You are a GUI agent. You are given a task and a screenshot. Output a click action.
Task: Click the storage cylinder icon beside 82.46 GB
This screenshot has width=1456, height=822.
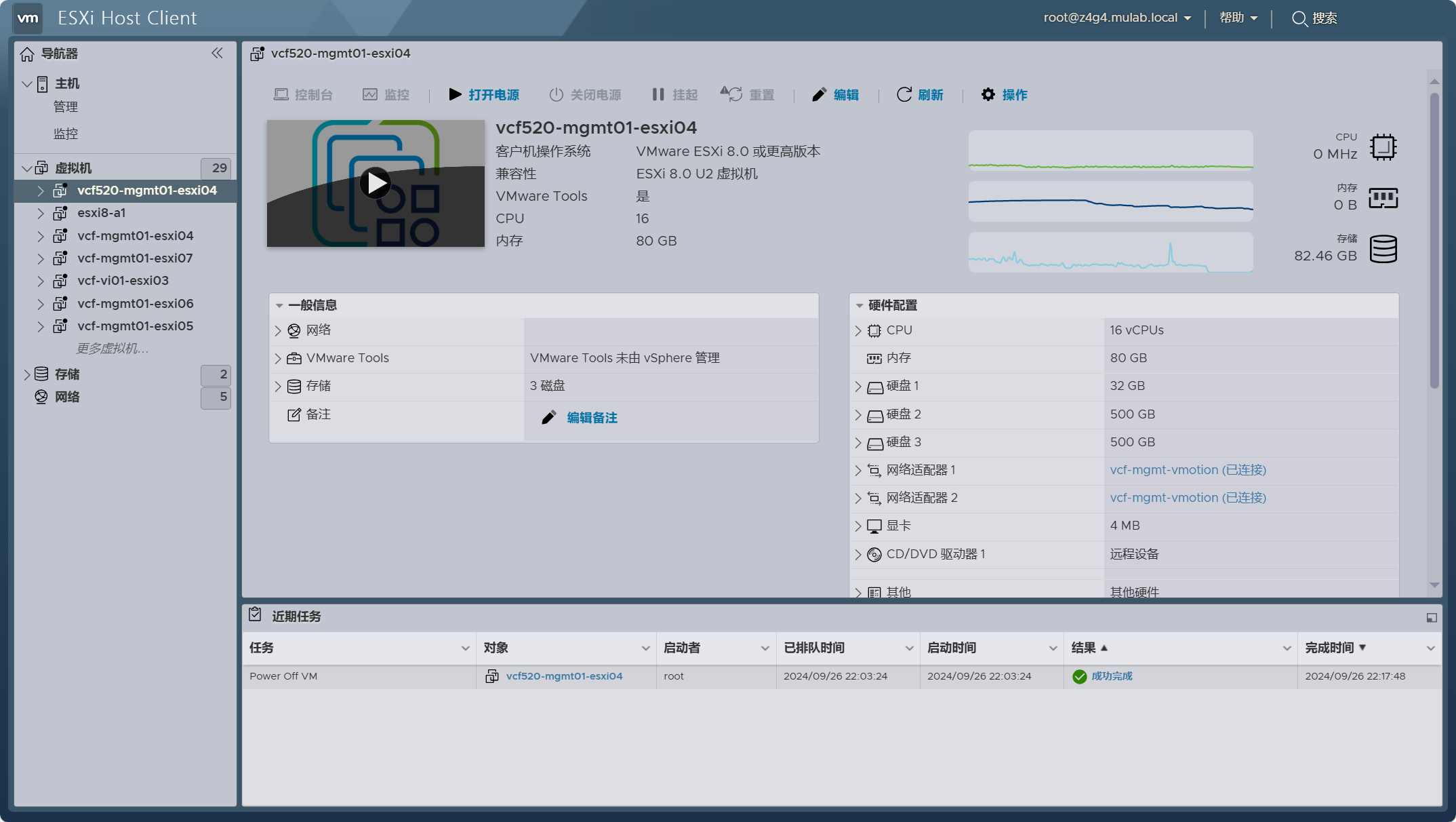pos(1383,249)
